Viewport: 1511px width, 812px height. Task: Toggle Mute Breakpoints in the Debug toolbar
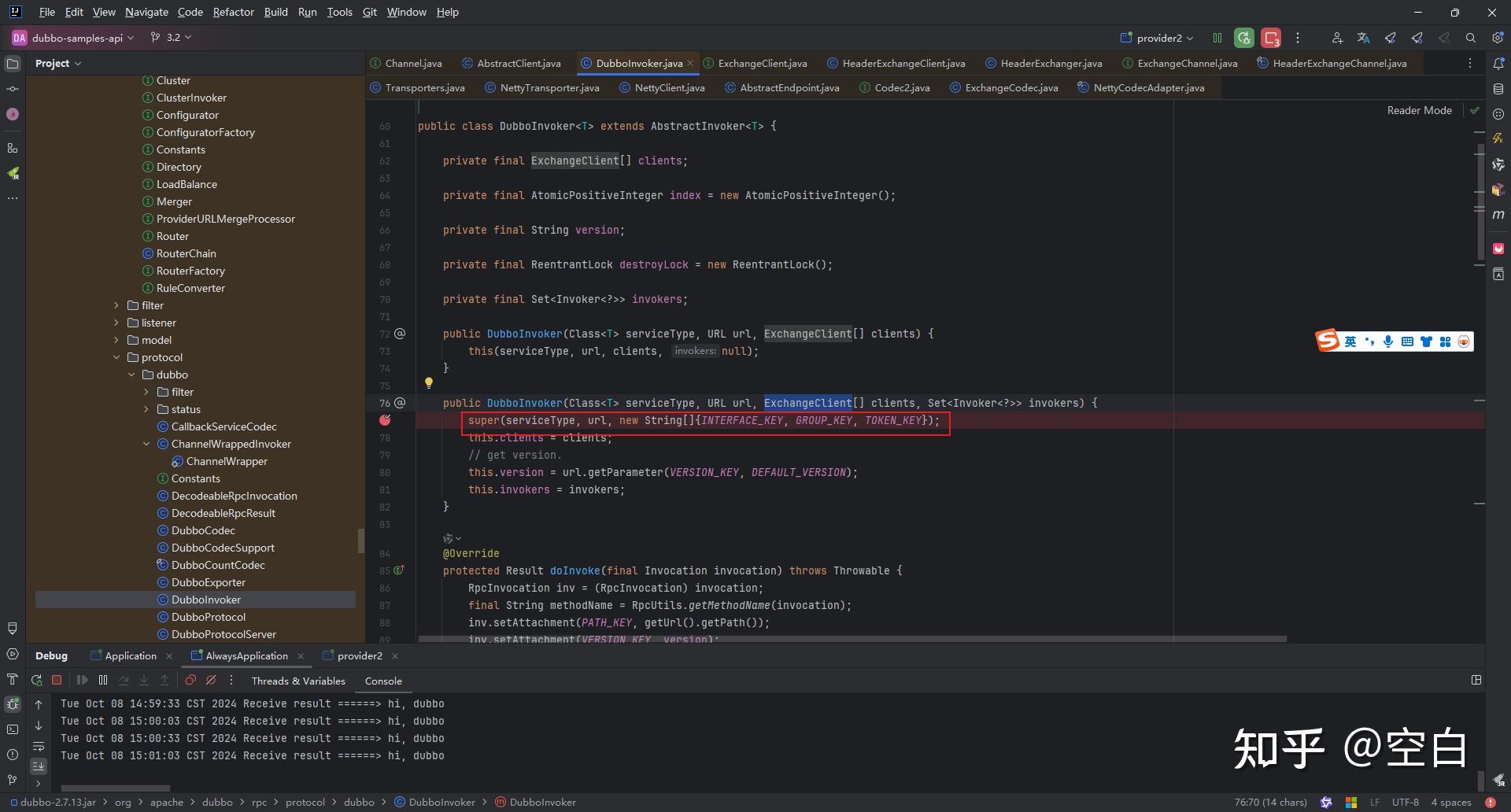211,681
